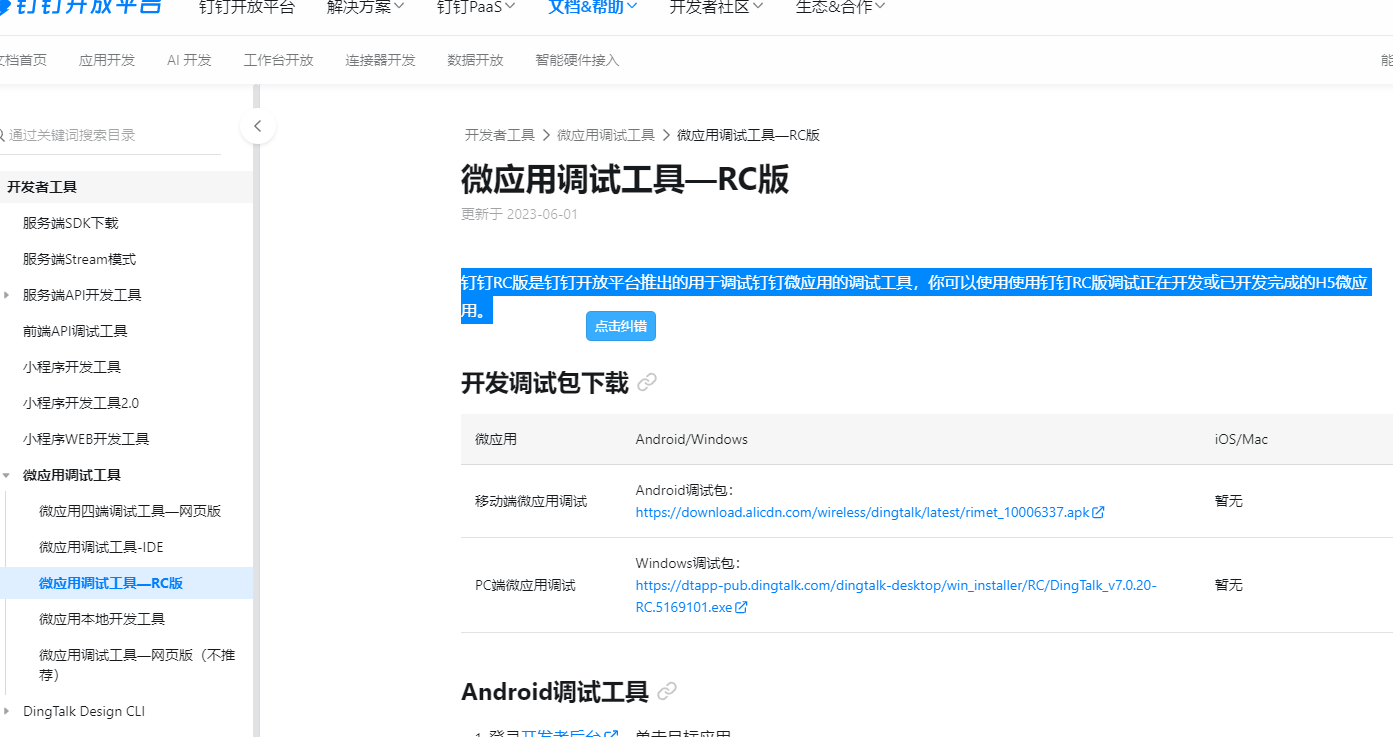Click the 点击纠错 button
Image resolution: width=1393 pixels, height=737 pixels.
coord(621,326)
